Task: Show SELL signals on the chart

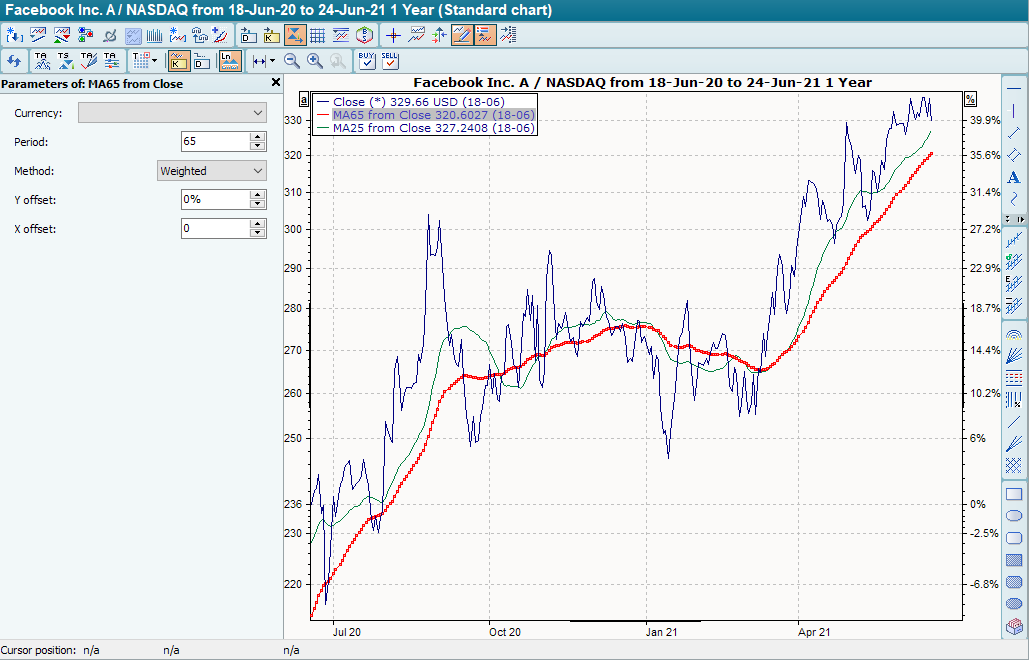Action: pyautogui.click(x=392, y=61)
